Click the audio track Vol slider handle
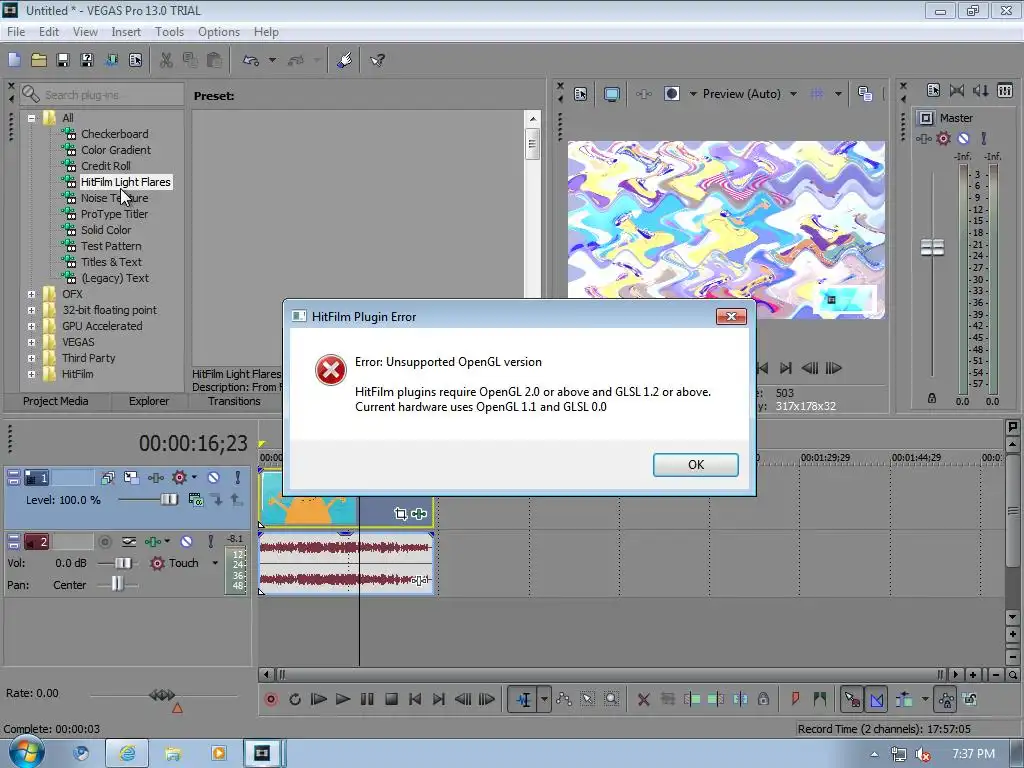This screenshot has width=1024, height=768. click(122, 563)
